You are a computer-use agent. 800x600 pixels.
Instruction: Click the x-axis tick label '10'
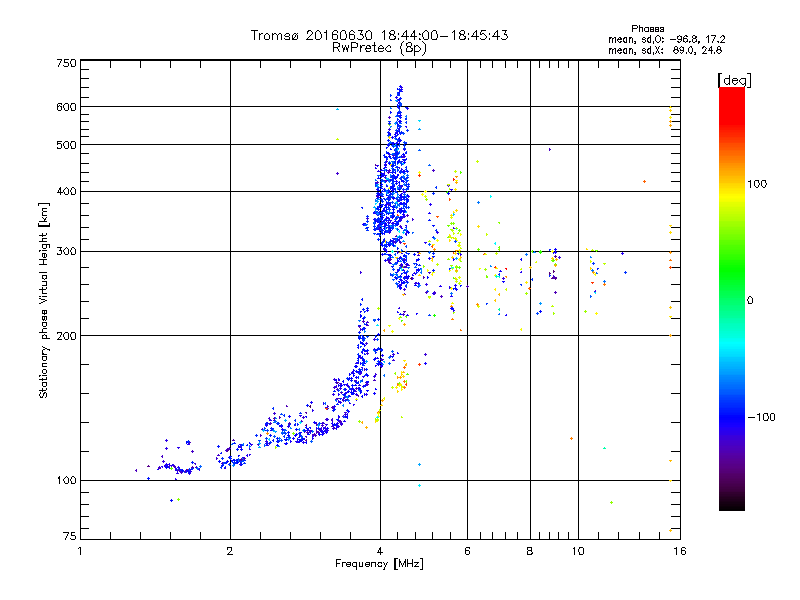tap(578, 551)
